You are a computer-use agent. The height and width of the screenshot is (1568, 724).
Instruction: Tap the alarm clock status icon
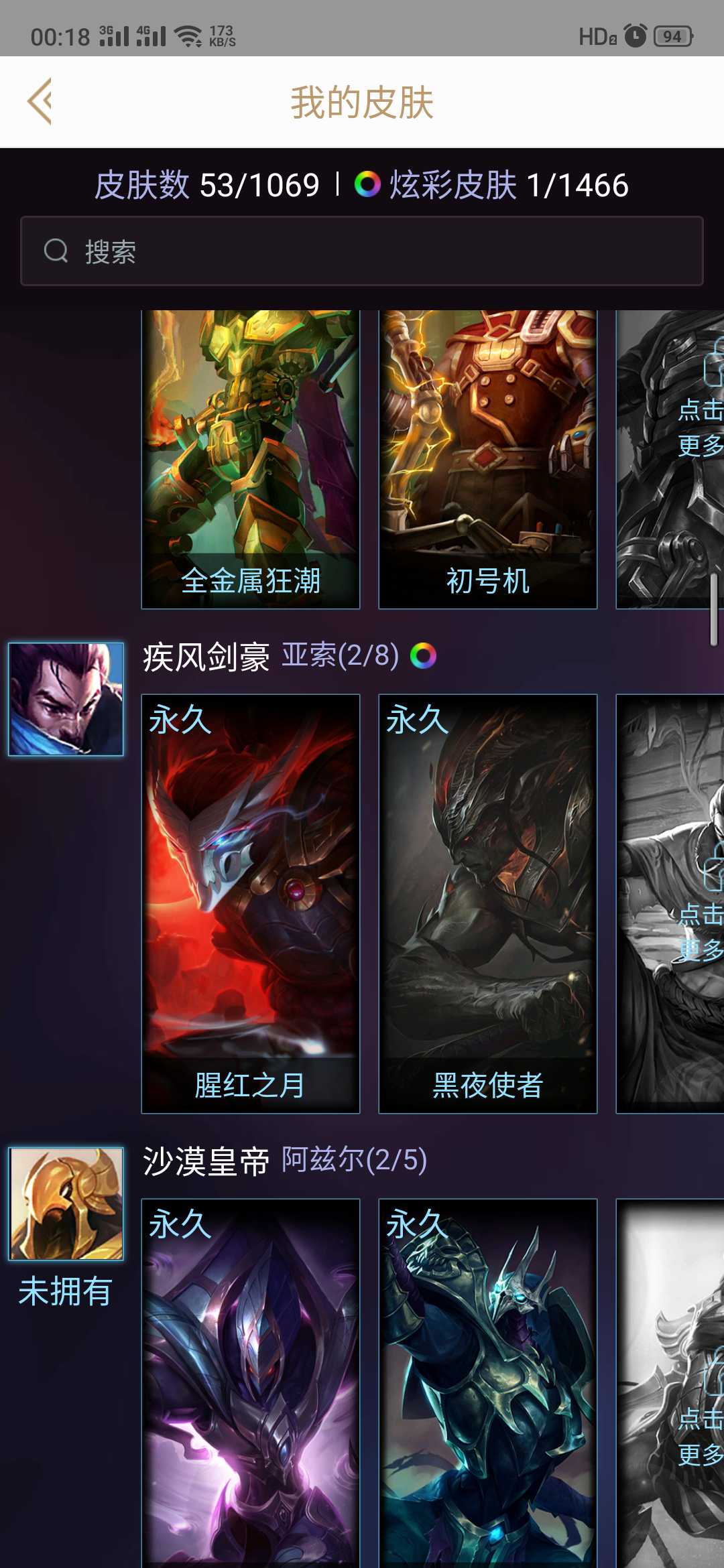coord(635,36)
